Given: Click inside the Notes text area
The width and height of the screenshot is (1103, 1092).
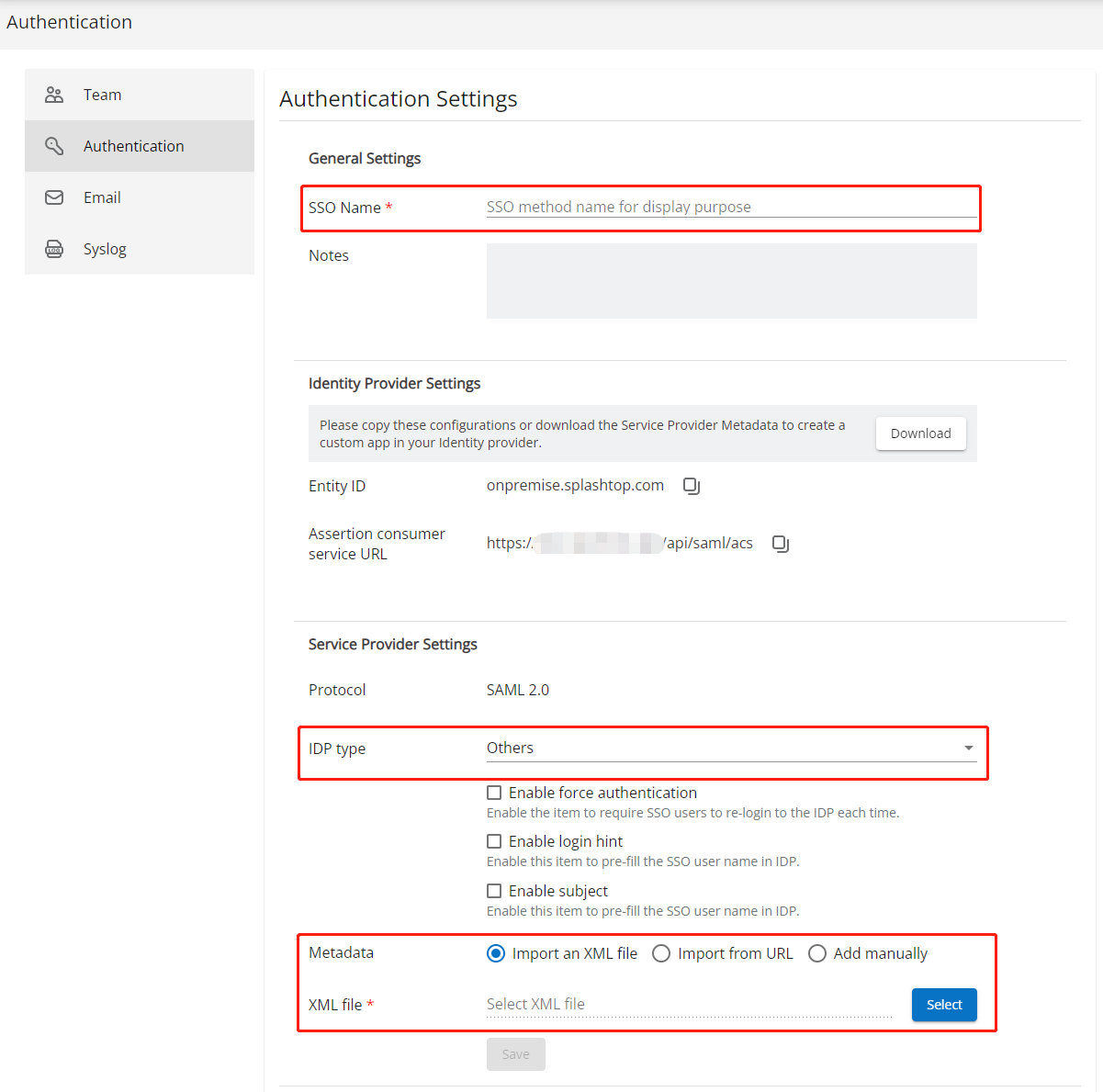Looking at the screenshot, I should click(x=730, y=280).
